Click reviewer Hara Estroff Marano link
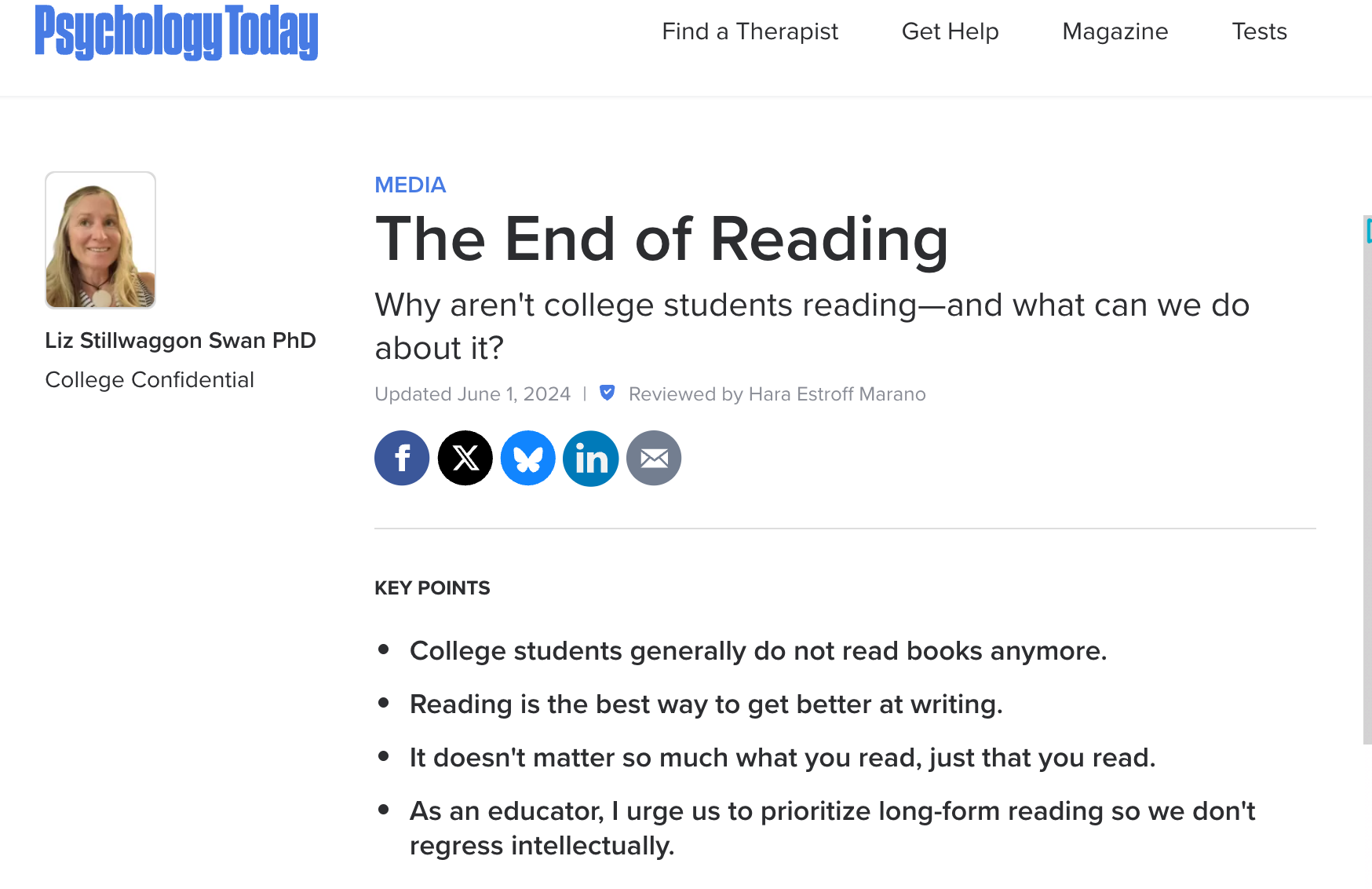1372x889 pixels. [x=837, y=393]
